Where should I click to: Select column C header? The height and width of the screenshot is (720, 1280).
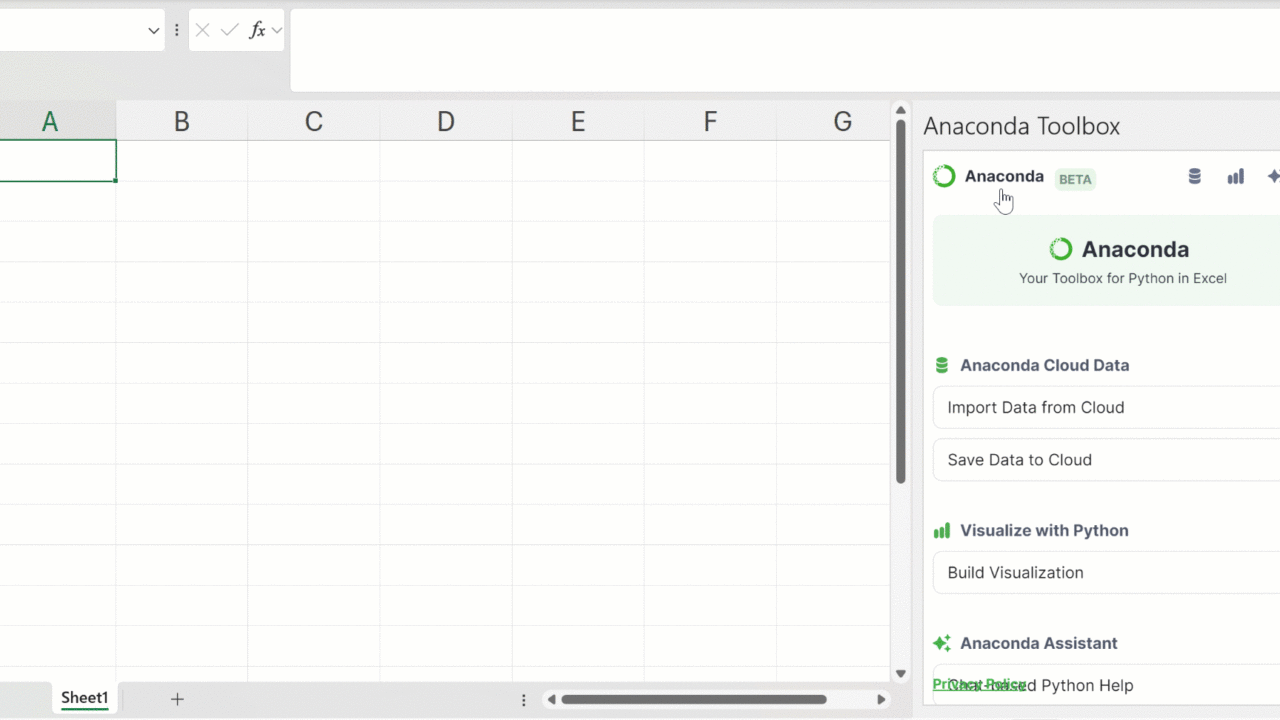click(x=314, y=121)
